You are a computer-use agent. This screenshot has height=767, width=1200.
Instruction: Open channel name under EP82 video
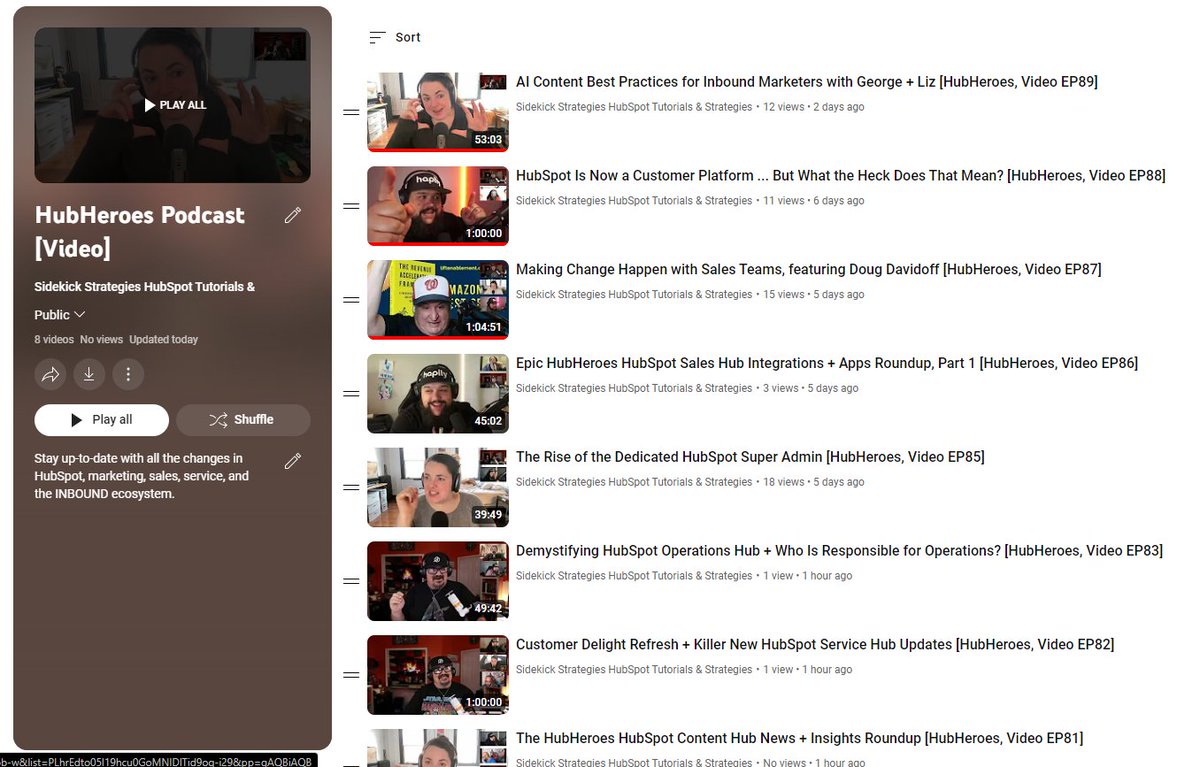[634, 670]
